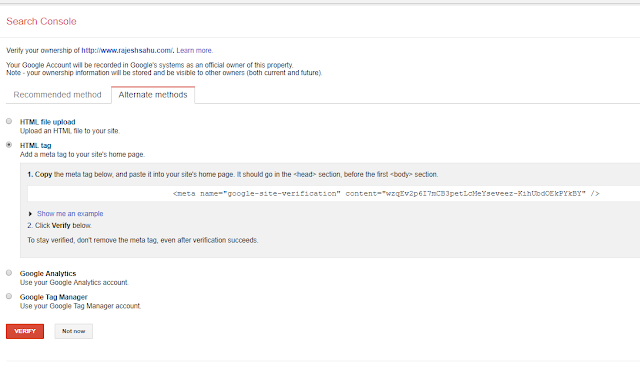Screen dimensions: 640x366
Task: Choose the Google Analytics radio option
Action: (x=9, y=273)
